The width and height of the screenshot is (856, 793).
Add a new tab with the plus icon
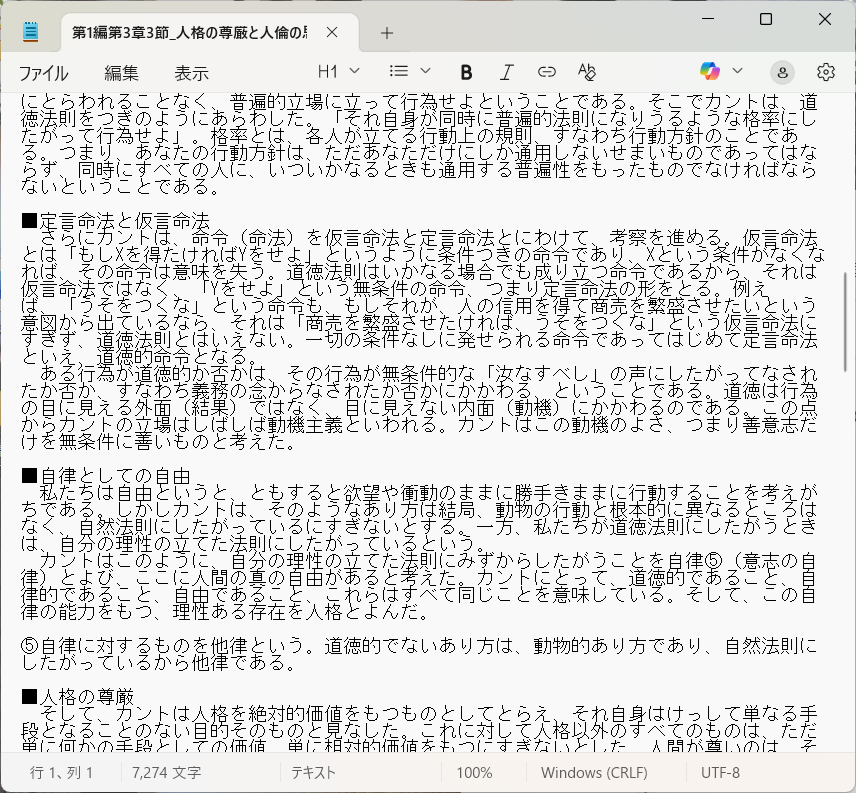point(387,33)
